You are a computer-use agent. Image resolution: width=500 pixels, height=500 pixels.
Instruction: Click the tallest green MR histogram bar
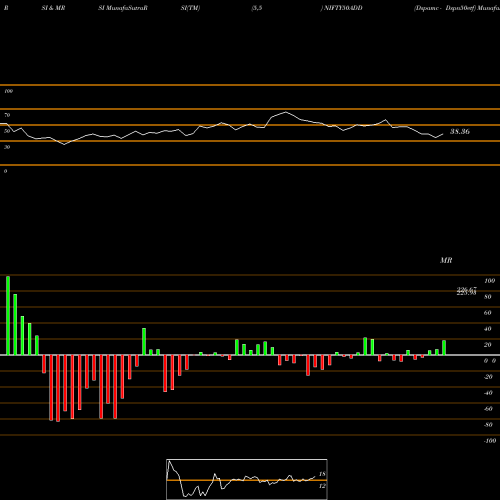[x=8, y=315]
